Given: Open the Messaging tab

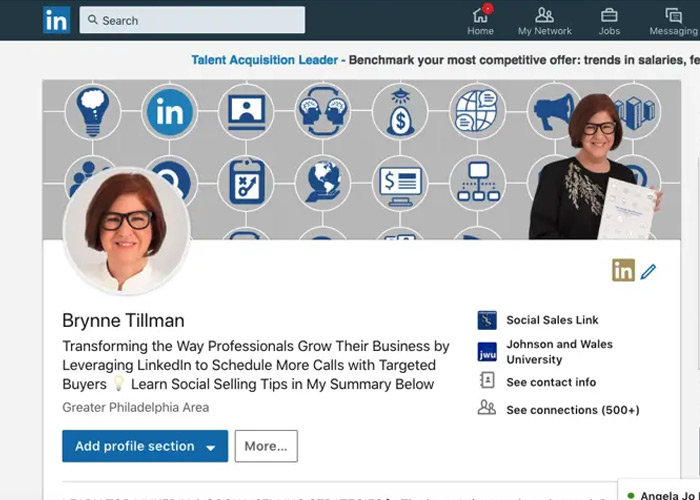Looking at the screenshot, I should (x=673, y=21).
